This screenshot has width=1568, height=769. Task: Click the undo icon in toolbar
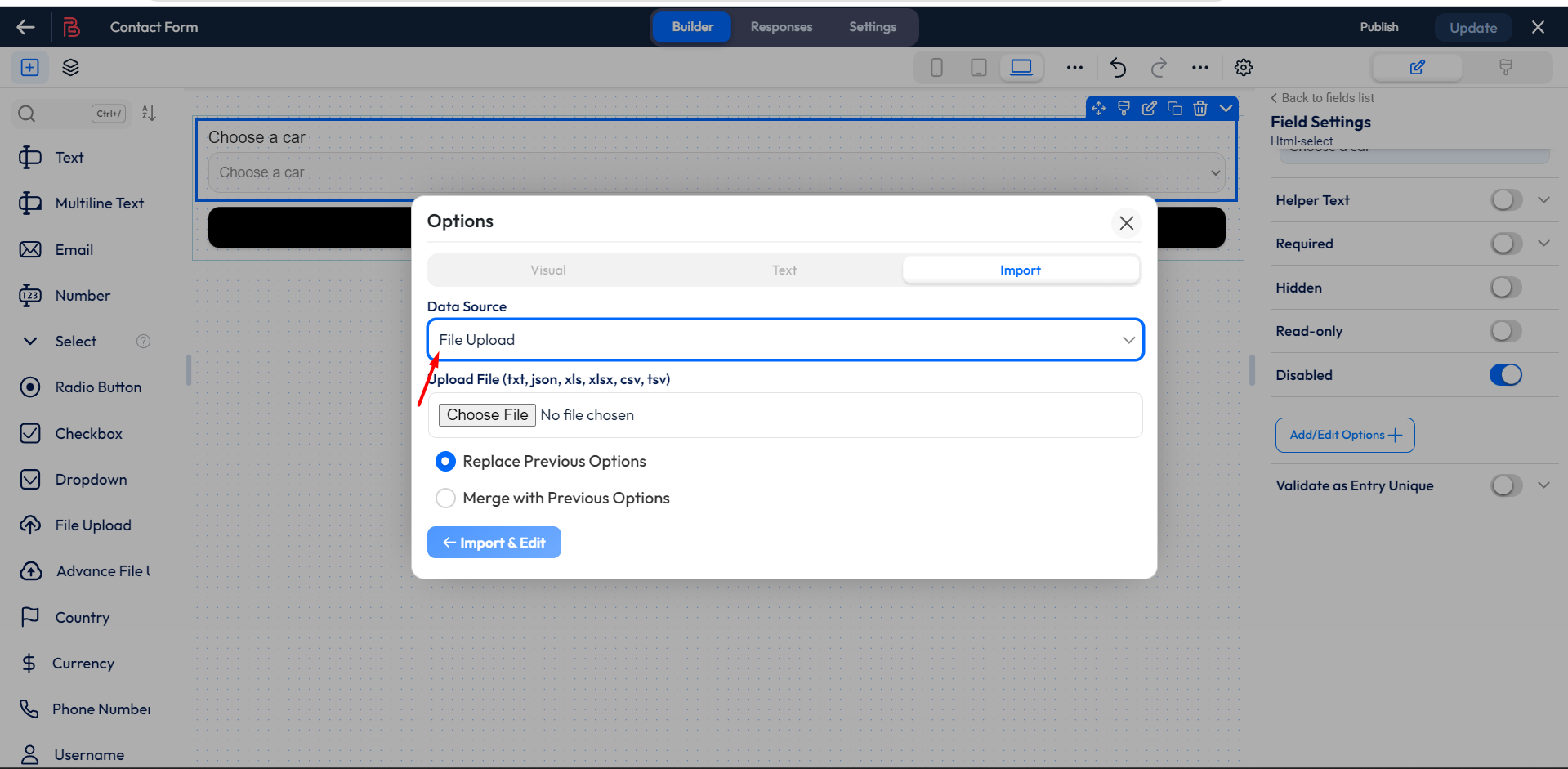(x=1117, y=67)
